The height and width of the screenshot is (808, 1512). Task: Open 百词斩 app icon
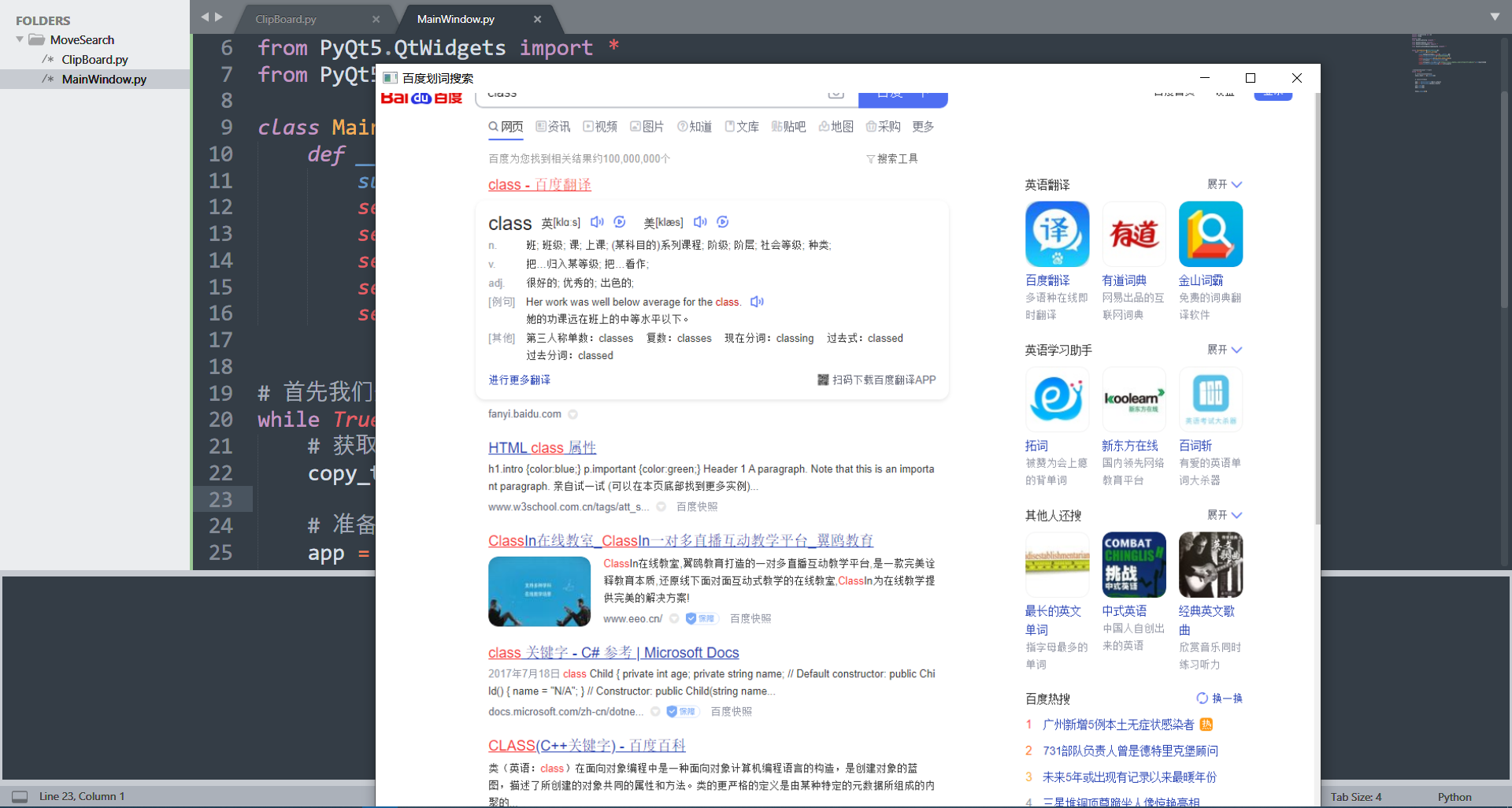click(1210, 399)
